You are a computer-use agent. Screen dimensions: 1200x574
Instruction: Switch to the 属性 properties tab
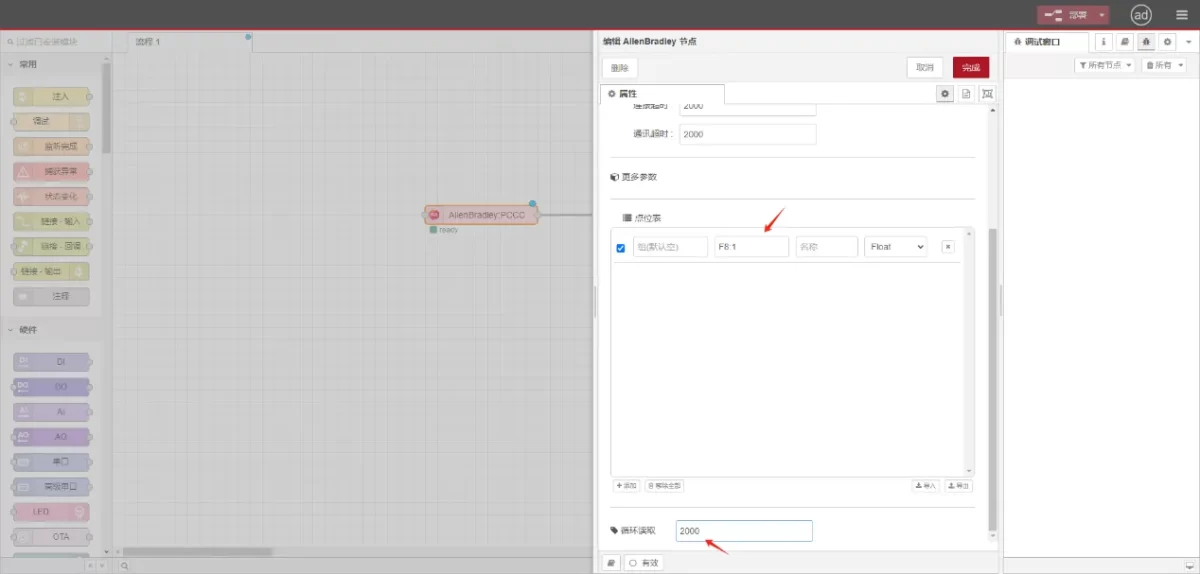pos(662,93)
